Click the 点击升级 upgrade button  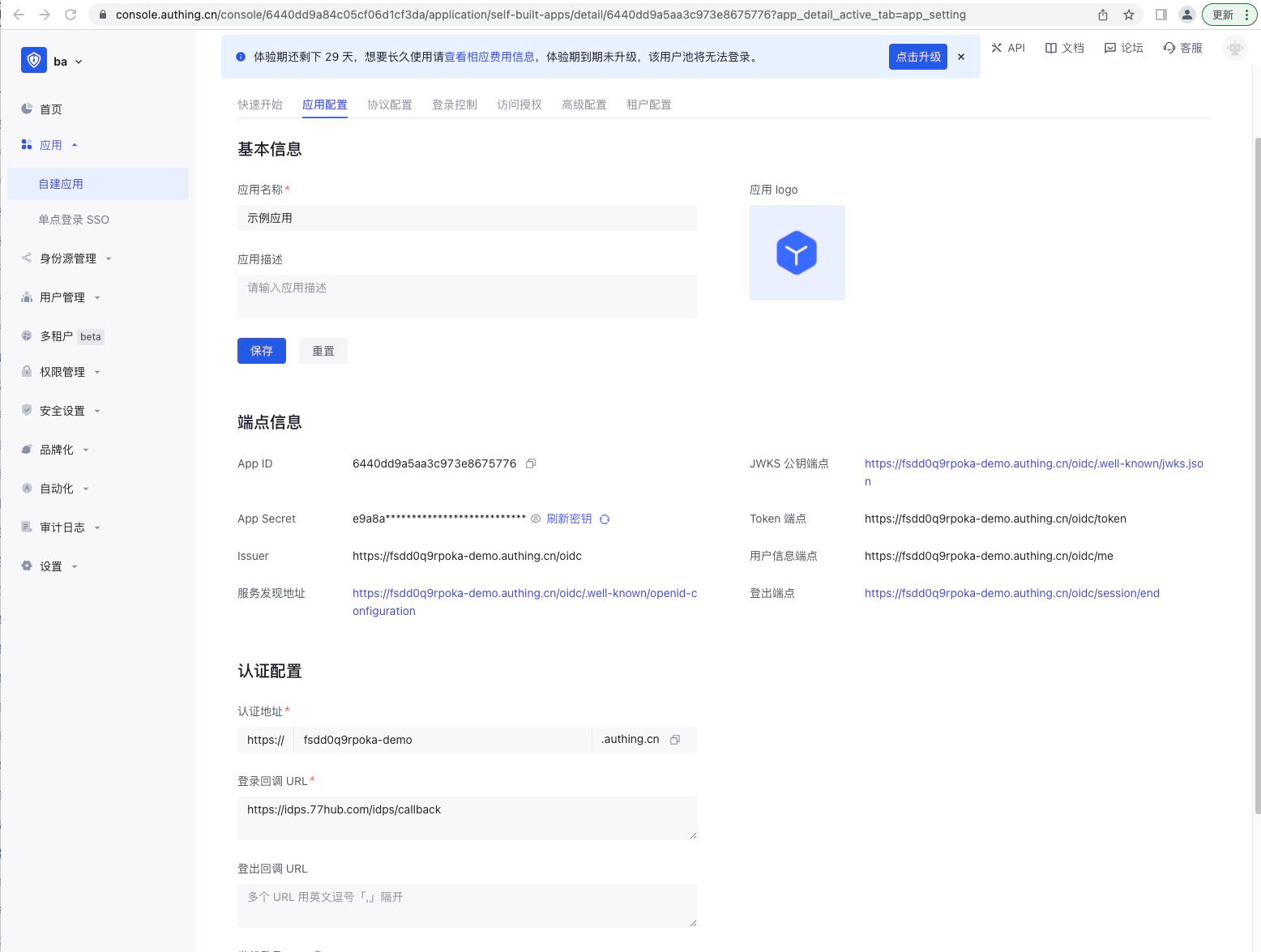918,57
